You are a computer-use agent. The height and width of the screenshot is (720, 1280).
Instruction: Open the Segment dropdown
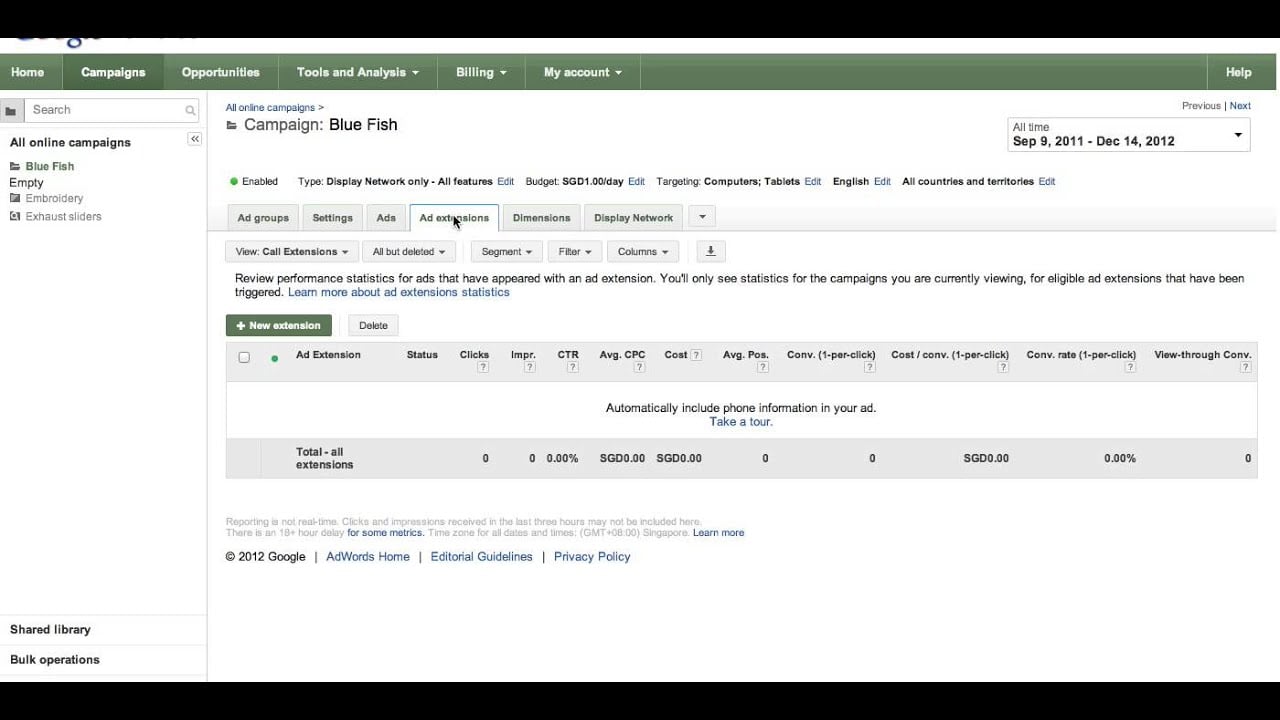click(x=507, y=252)
